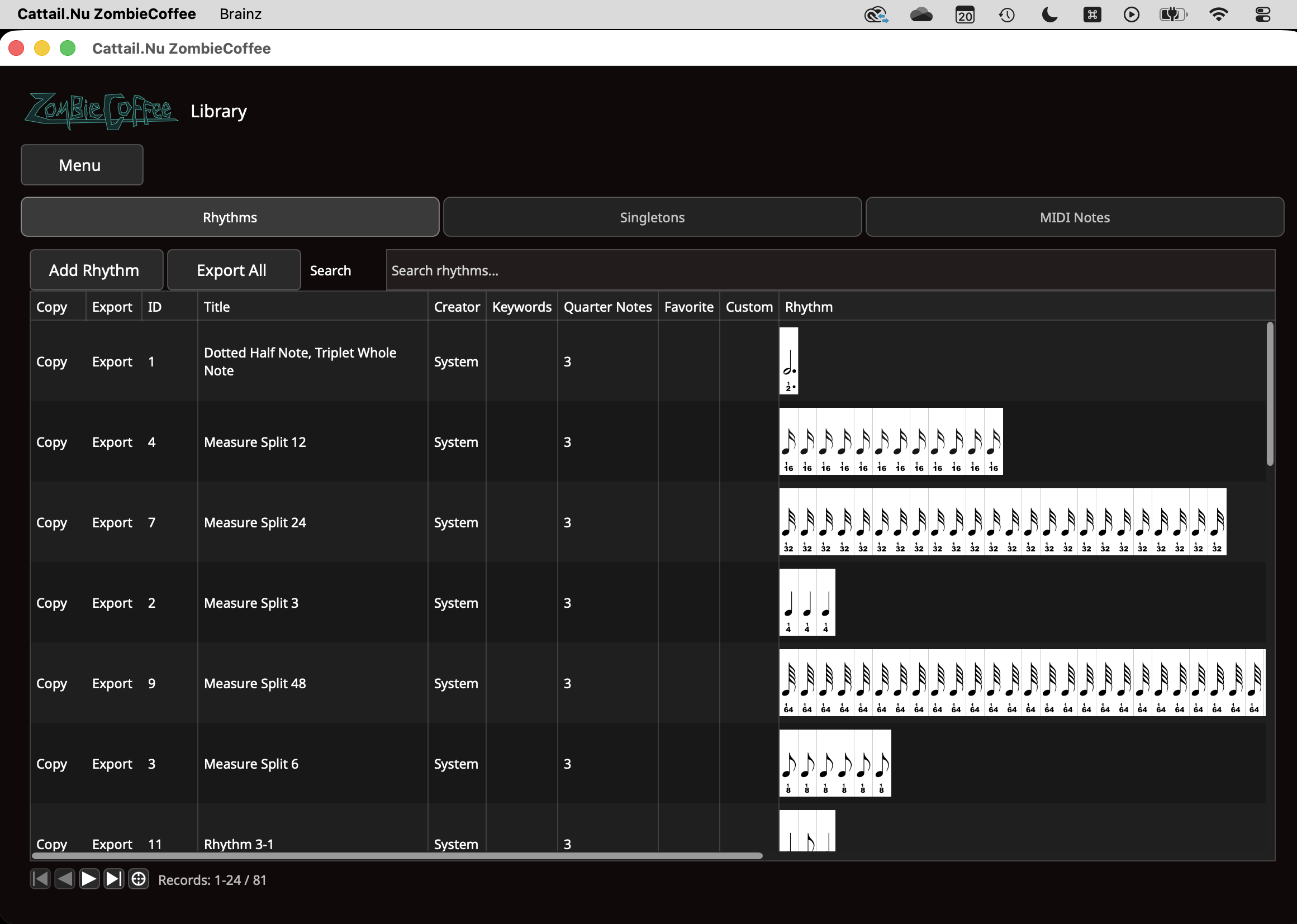
Task: Select the Measure Split 48 title cell
Action: click(312, 683)
